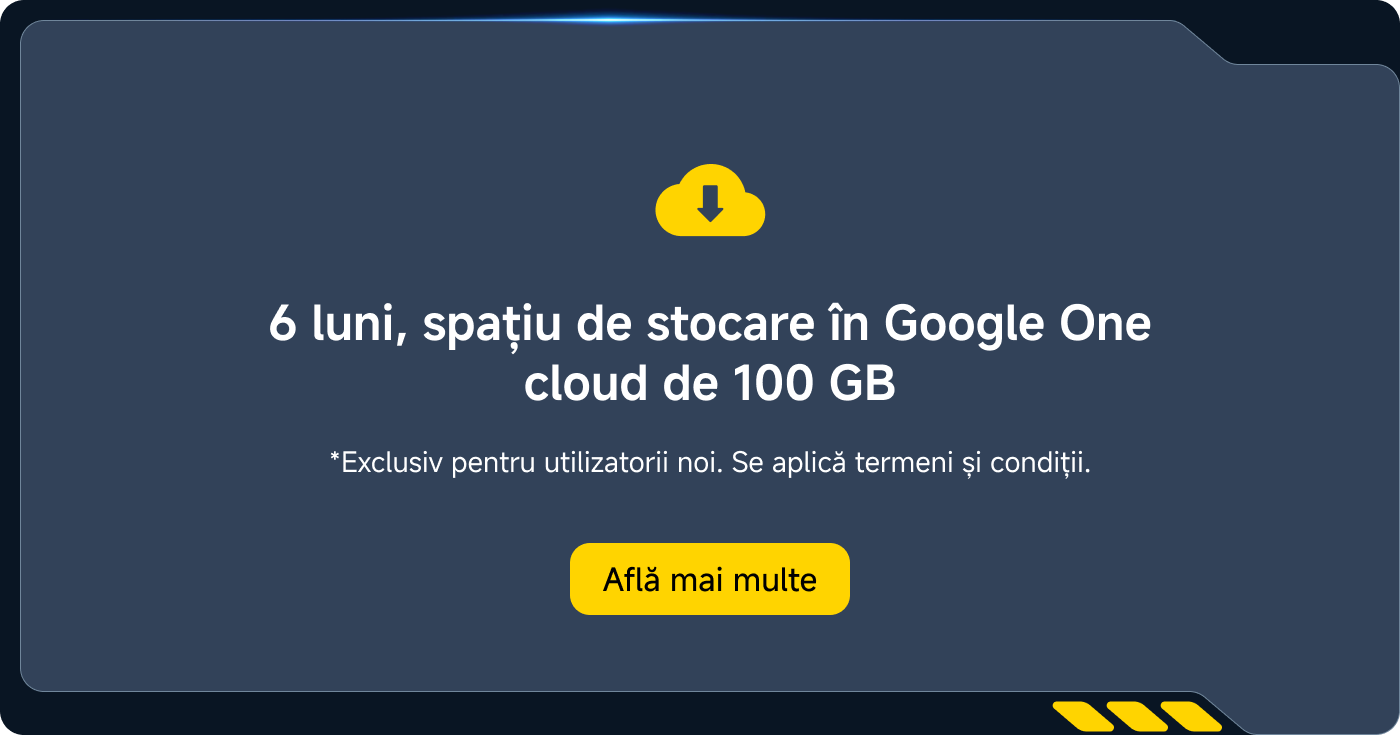Click the rounded yellow call-to-action pill
1400x735 pixels.
coord(709,579)
